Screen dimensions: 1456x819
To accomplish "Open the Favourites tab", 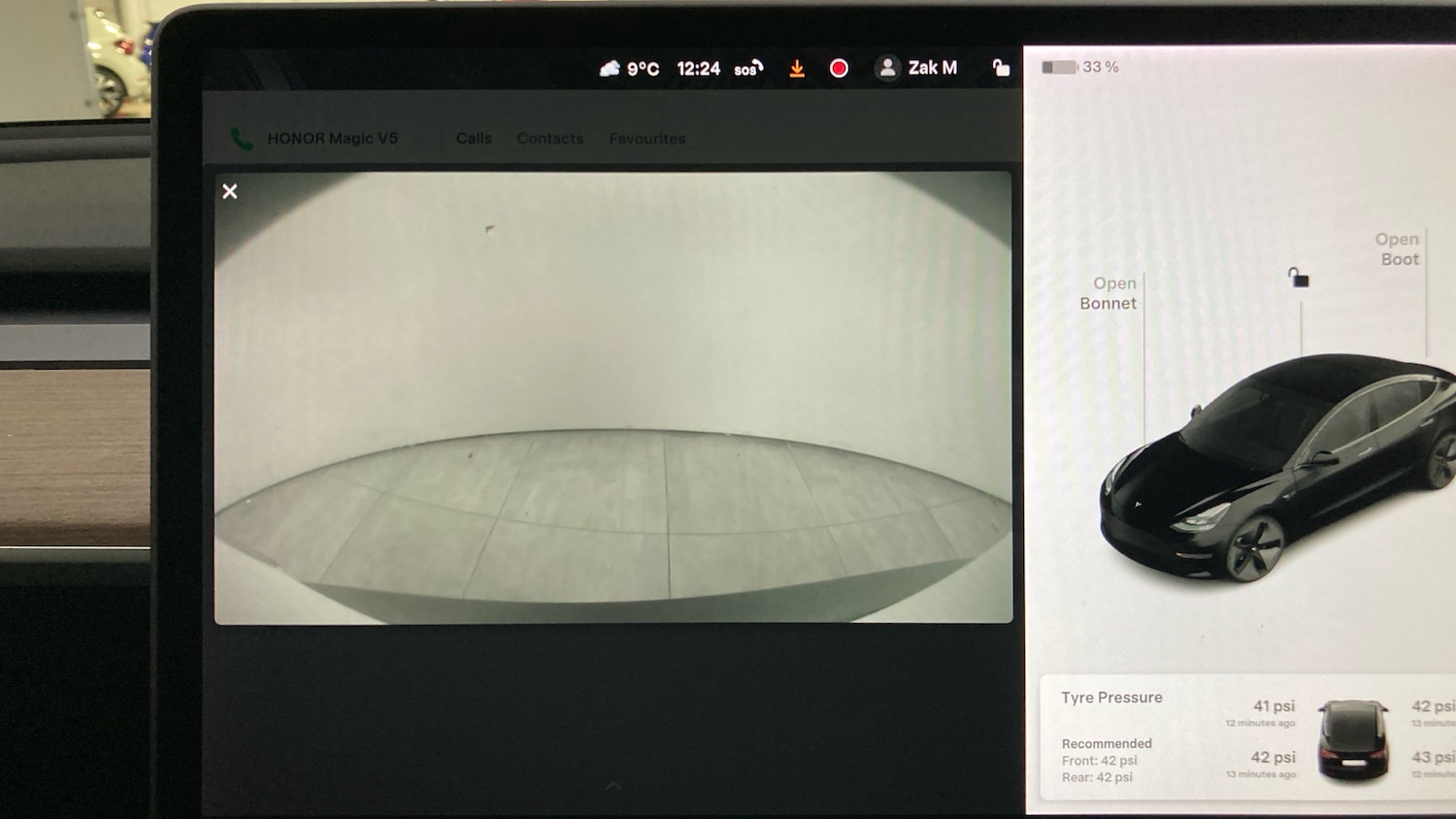I will (x=647, y=139).
